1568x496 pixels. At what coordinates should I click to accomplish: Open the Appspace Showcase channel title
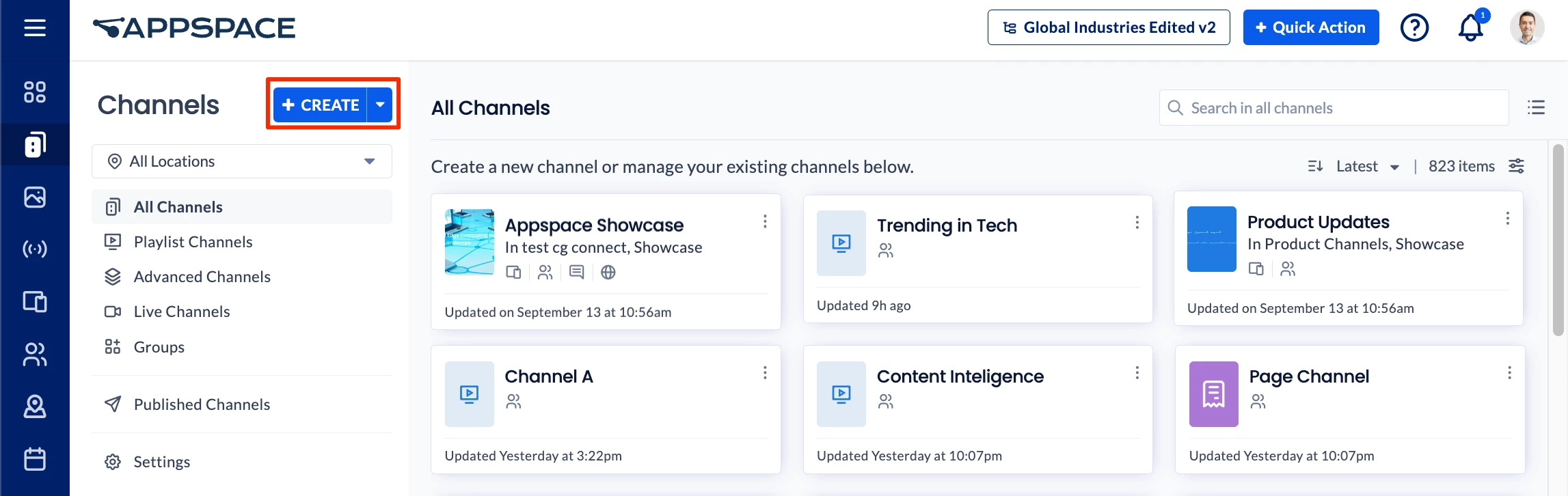pos(594,225)
